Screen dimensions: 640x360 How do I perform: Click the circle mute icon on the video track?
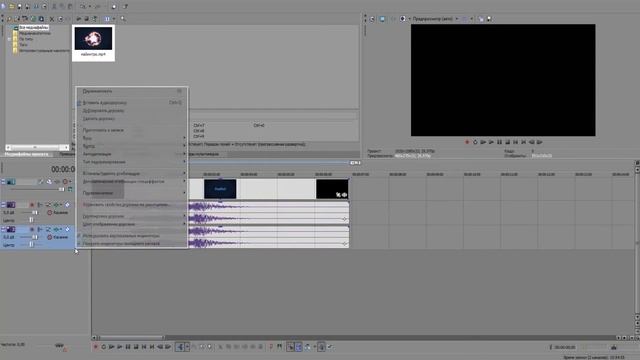point(65,182)
